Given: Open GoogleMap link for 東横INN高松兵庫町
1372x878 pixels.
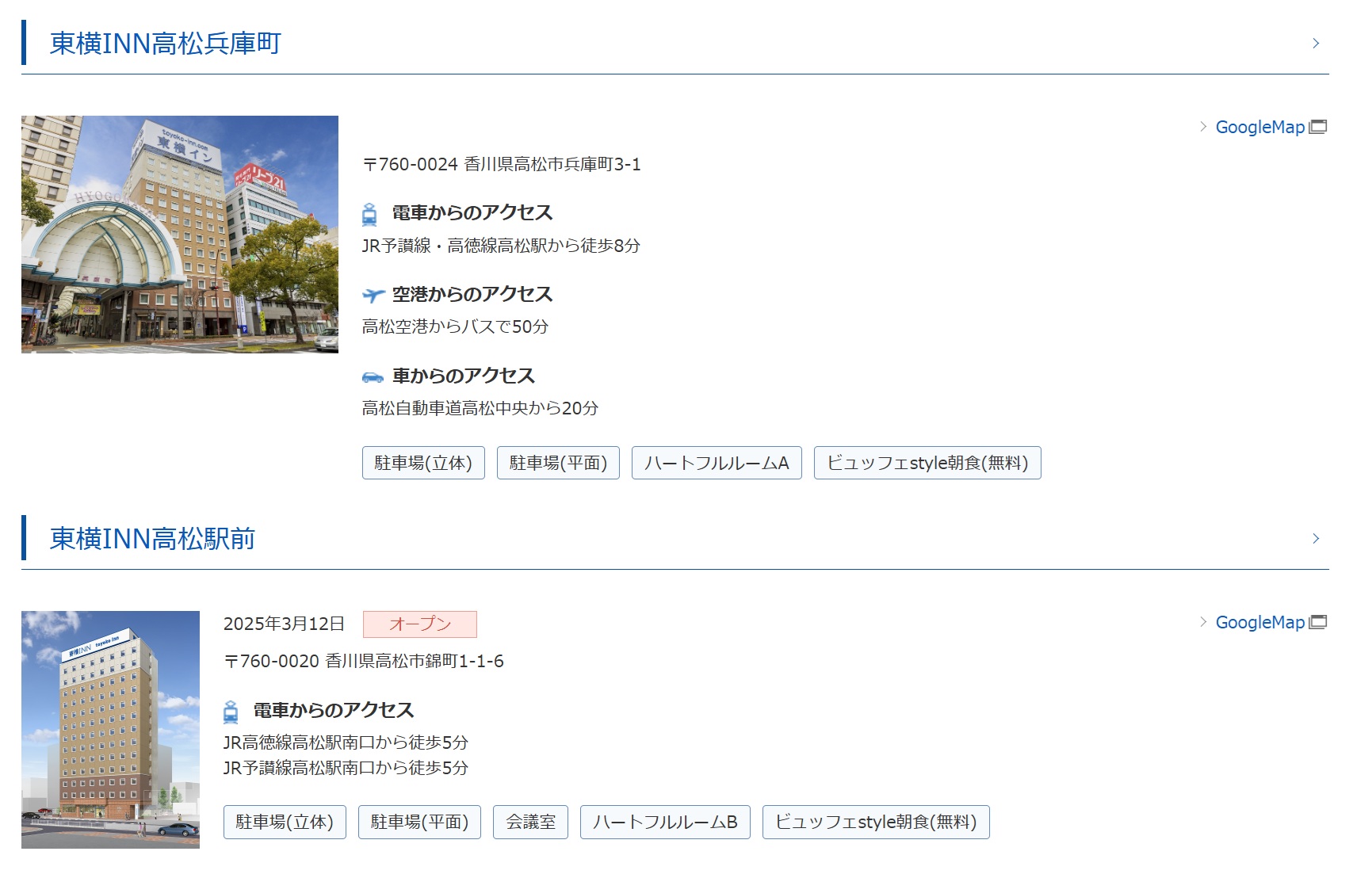Looking at the screenshot, I should (x=1259, y=127).
